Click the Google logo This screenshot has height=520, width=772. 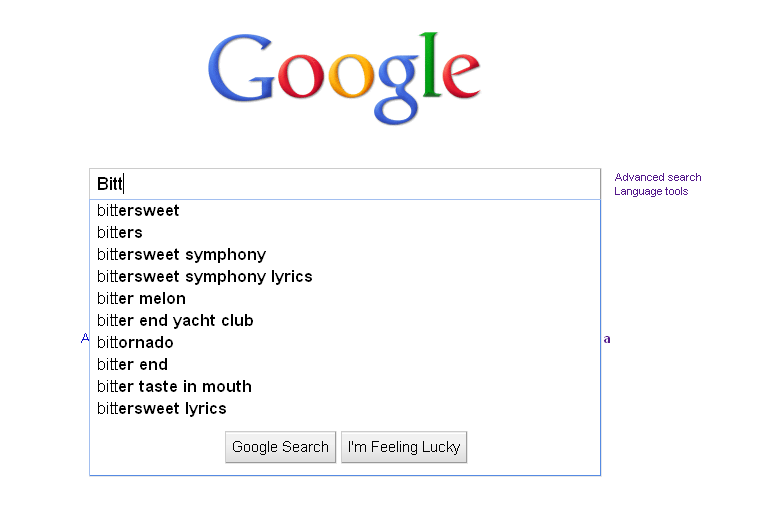344,78
